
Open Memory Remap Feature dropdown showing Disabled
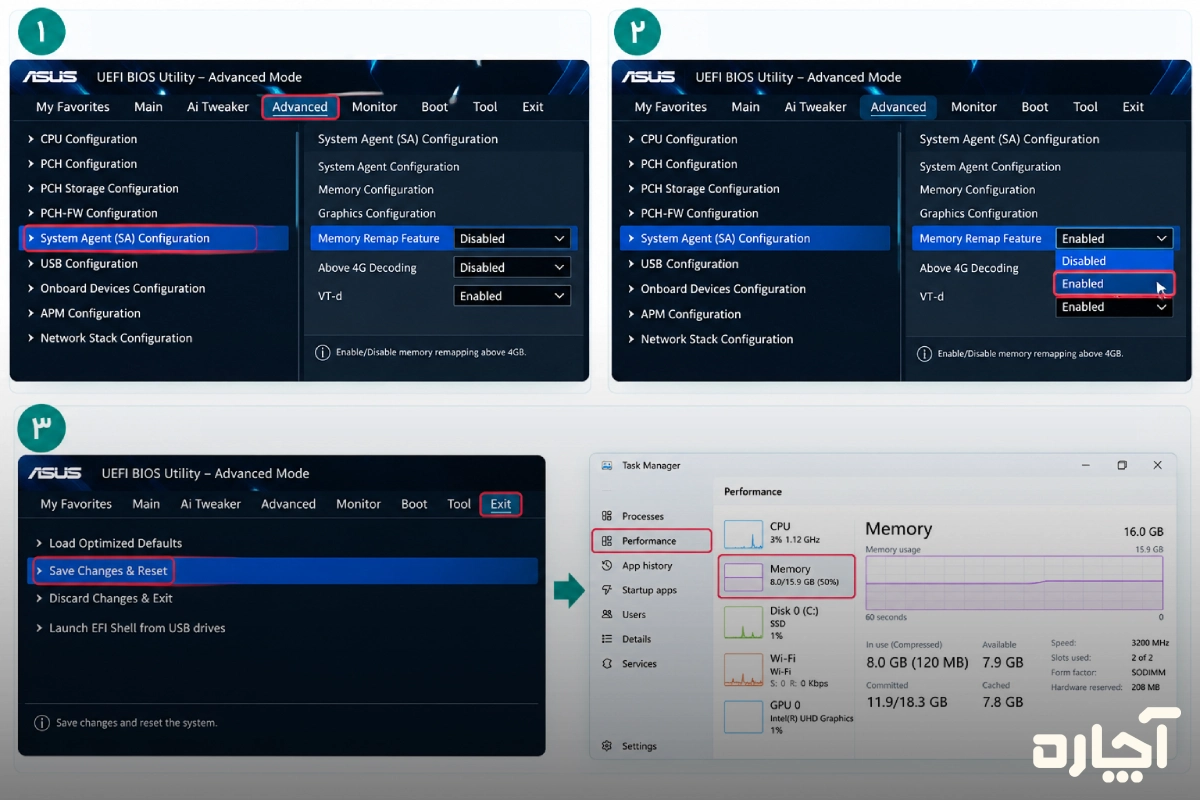coord(512,238)
